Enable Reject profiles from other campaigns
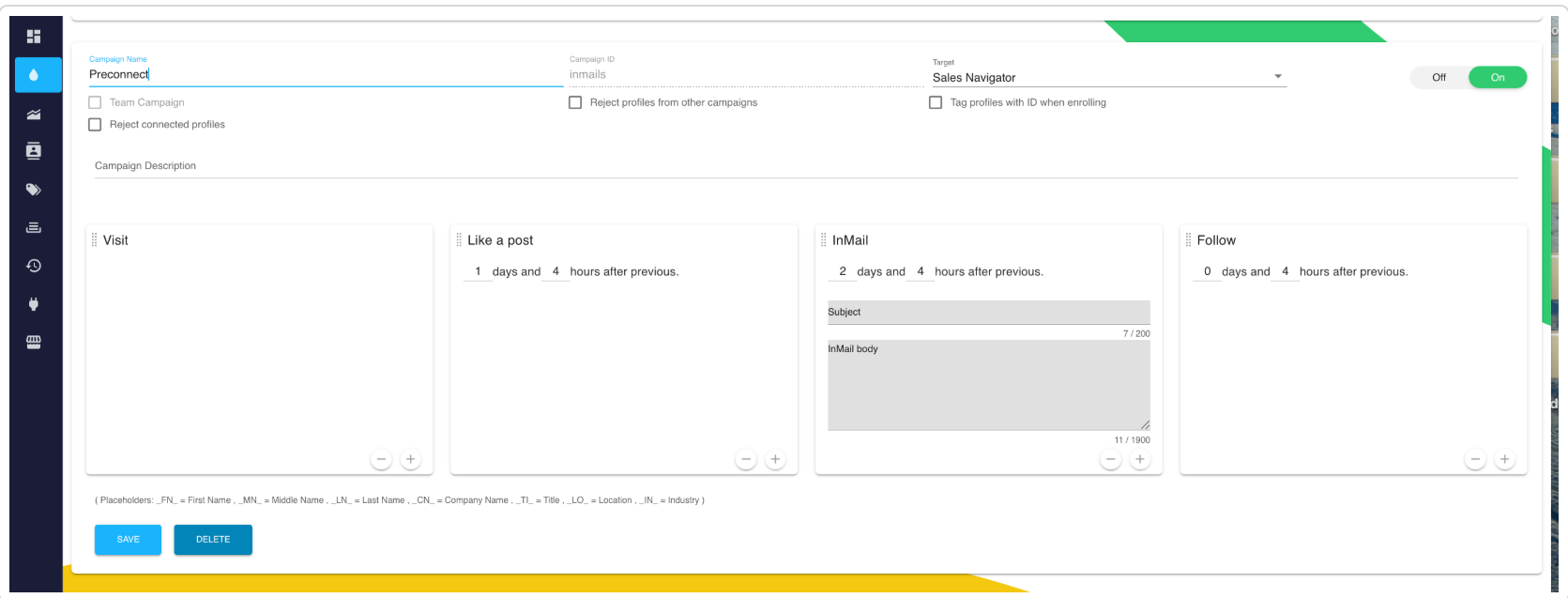 pos(575,102)
